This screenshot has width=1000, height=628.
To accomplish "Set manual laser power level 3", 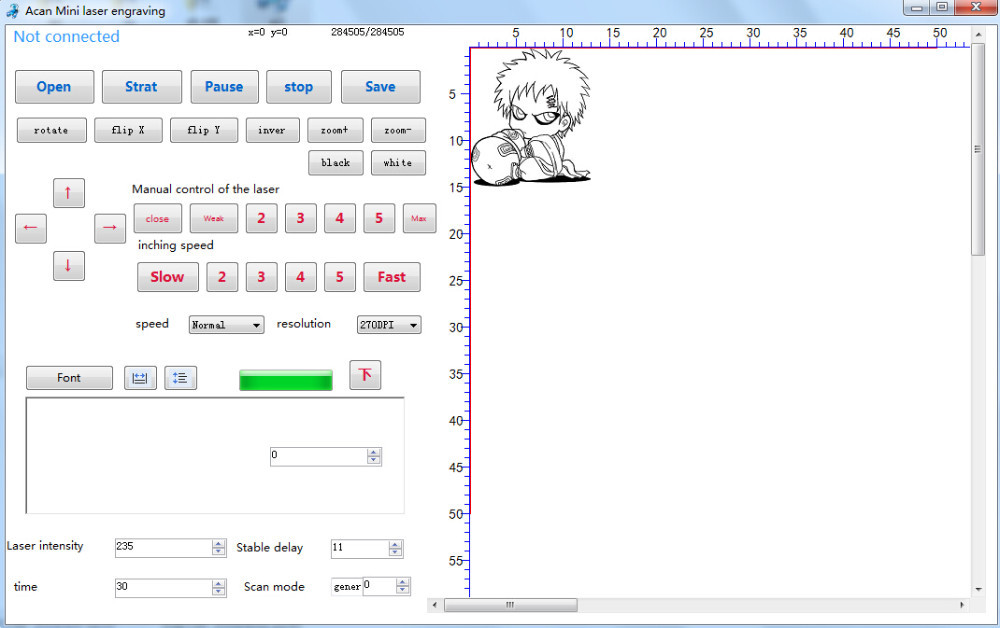I will point(300,219).
